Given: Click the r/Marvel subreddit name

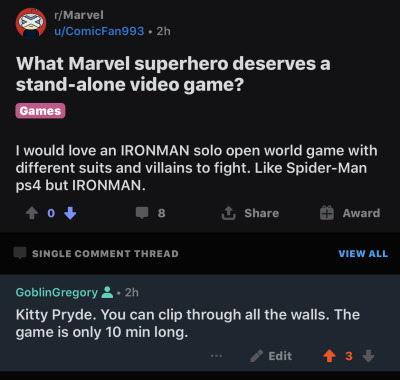Looking at the screenshot, I should [x=79, y=15].
